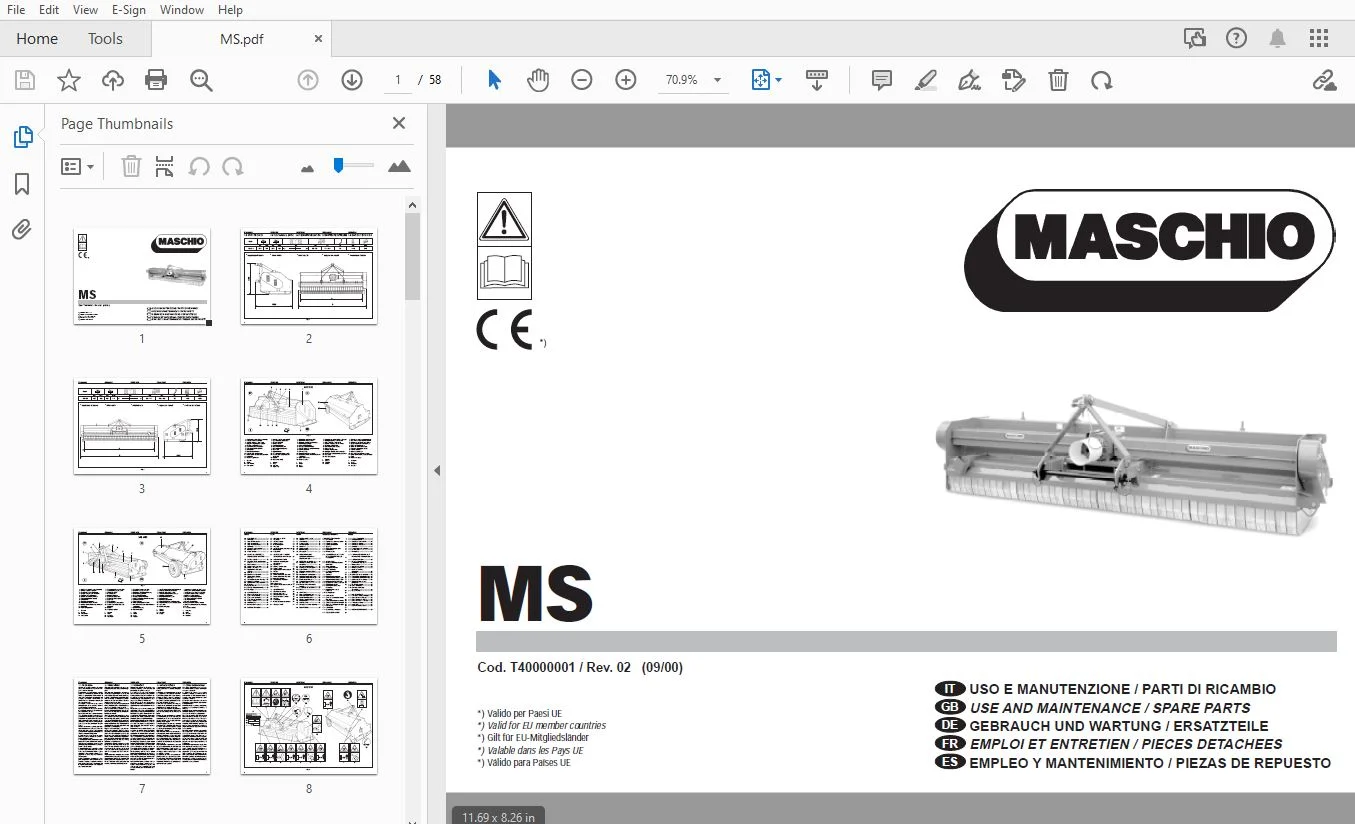Open the Bookmarks sidebar panel
Image resolution: width=1355 pixels, height=824 pixels.
point(22,184)
